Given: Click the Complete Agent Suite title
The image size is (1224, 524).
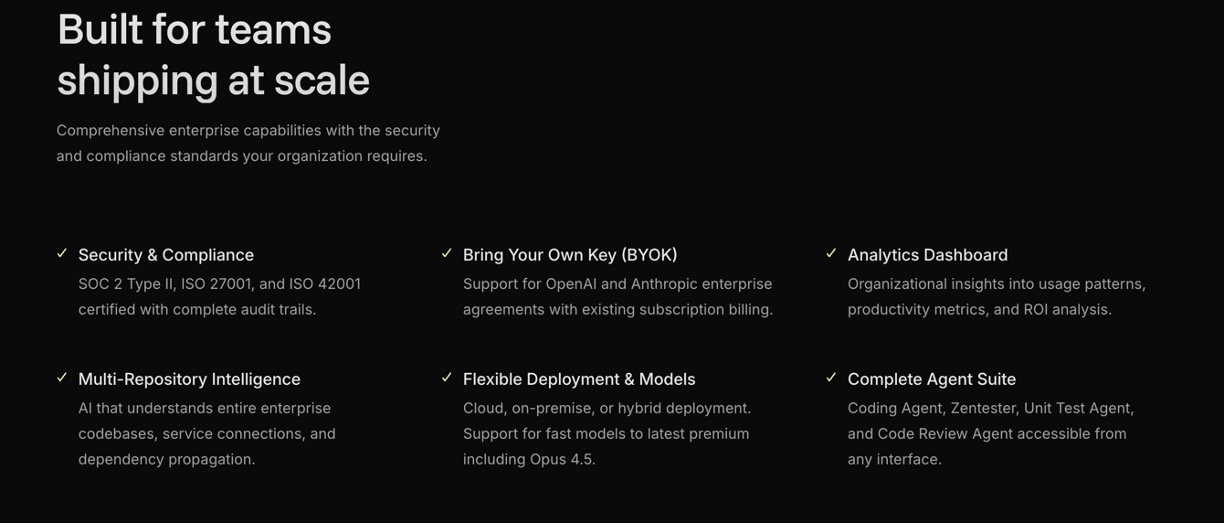Looking at the screenshot, I should coord(931,379).
